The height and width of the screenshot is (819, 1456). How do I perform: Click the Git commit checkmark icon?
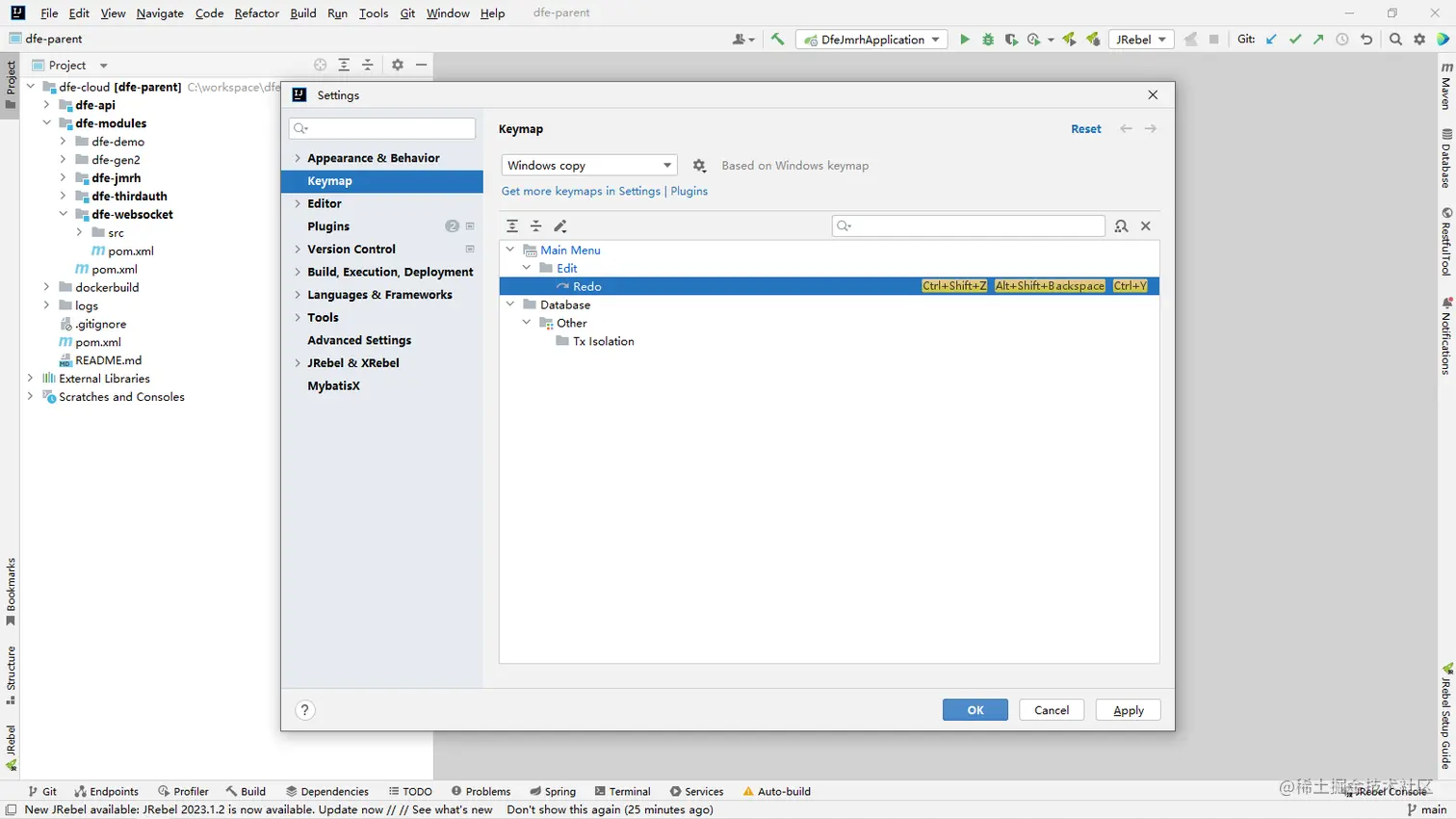(1295, 40)
